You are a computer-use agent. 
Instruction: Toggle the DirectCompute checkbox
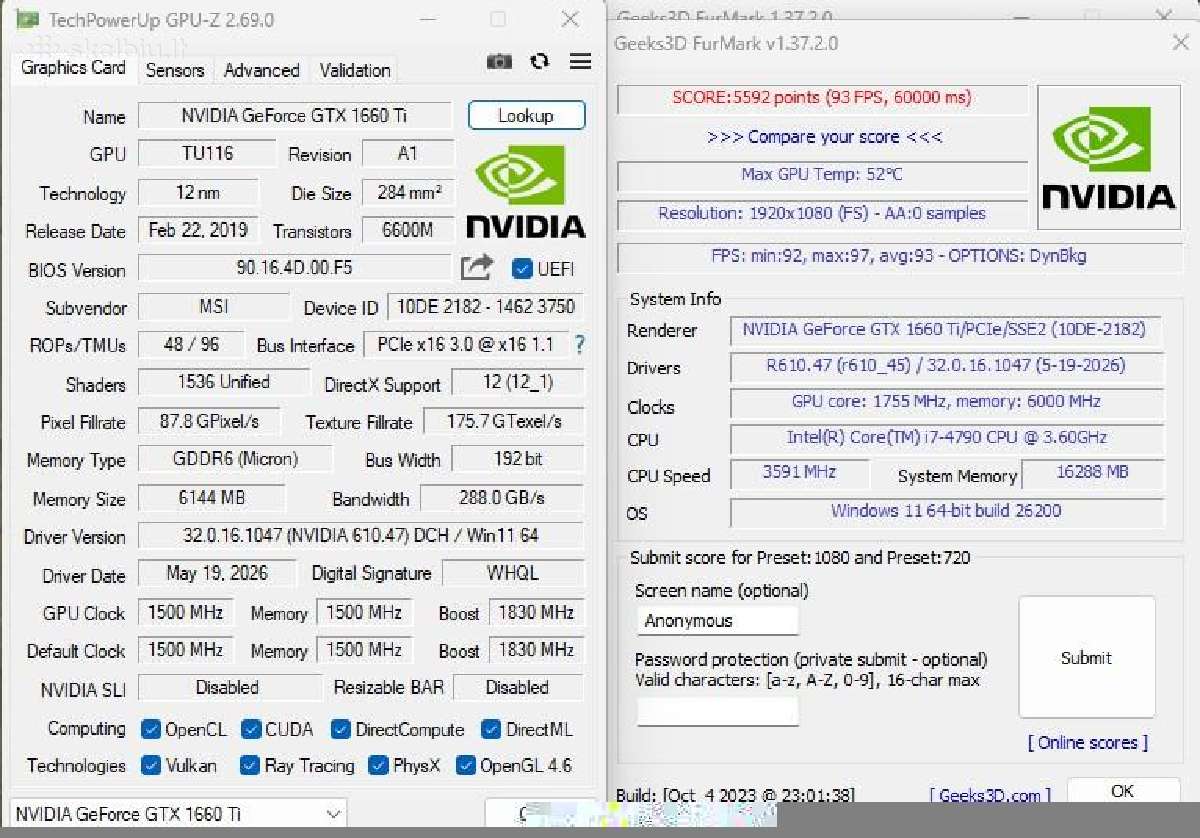pos(341,729)
